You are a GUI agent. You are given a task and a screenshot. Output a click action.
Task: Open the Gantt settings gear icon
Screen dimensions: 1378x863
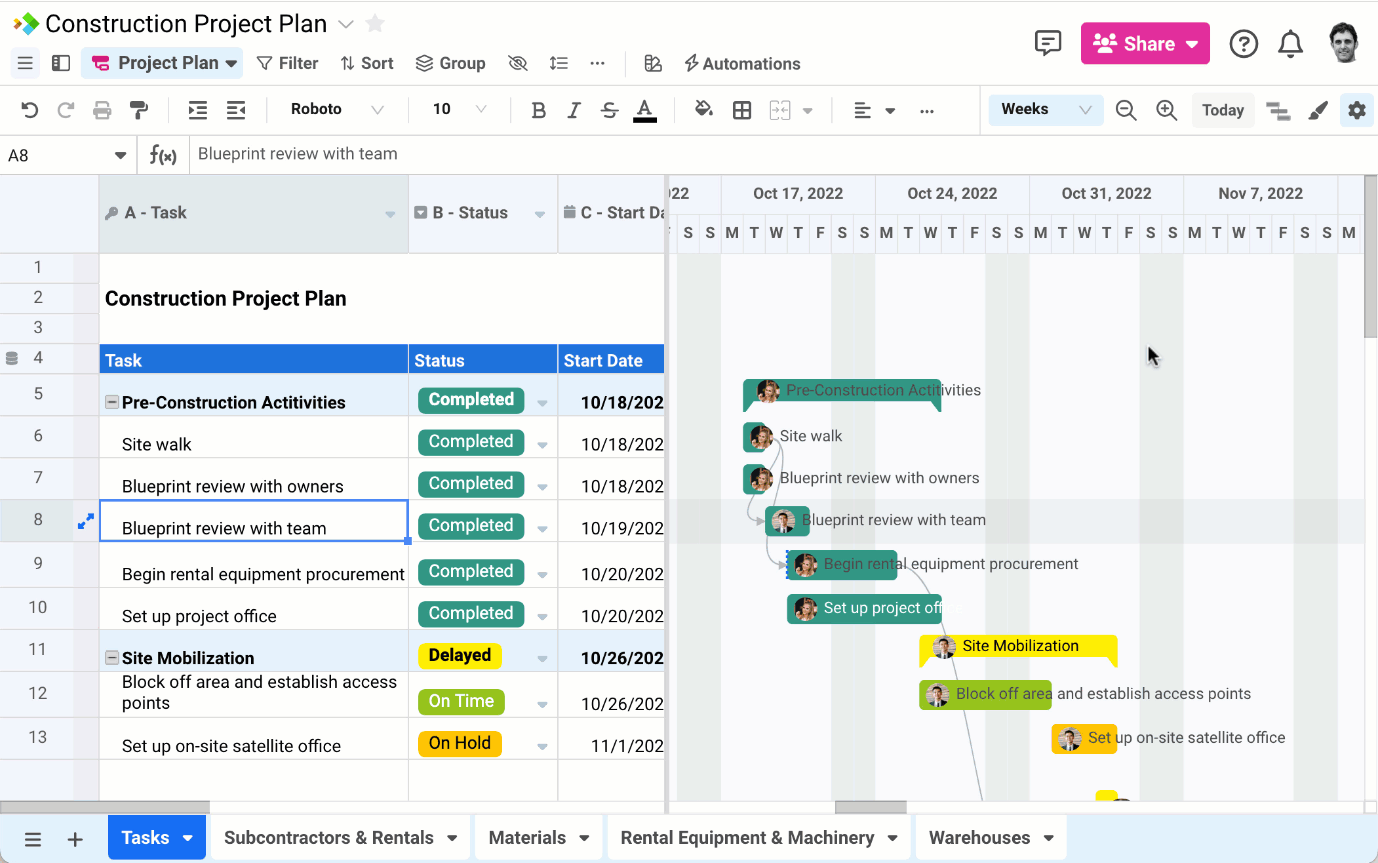(1357, 110)
